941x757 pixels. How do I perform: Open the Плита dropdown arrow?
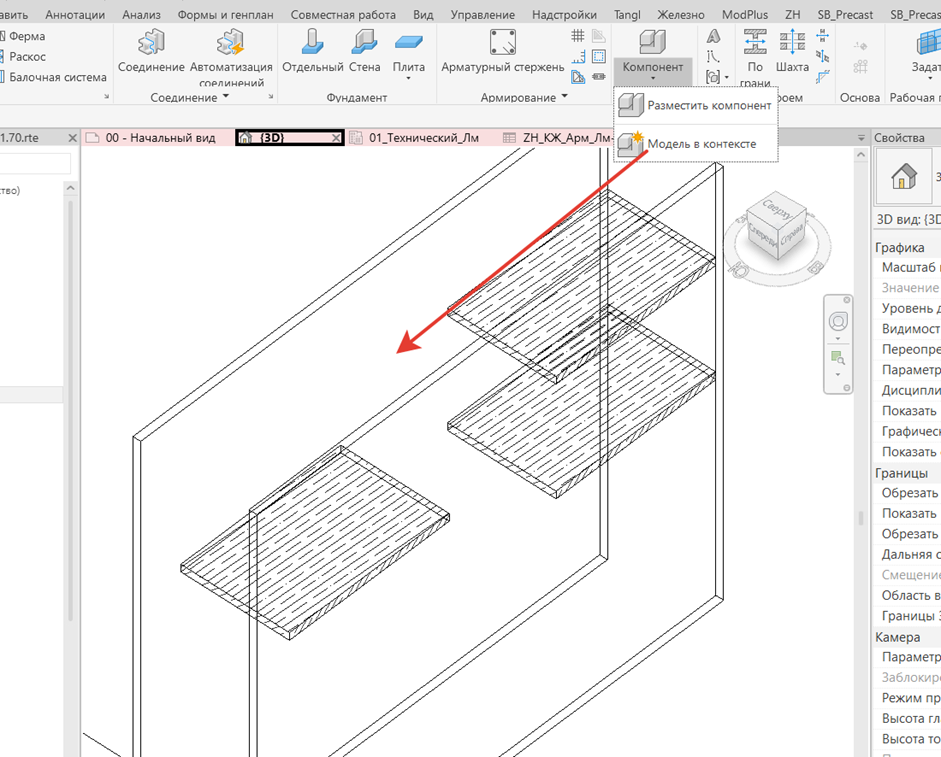coord(409,79)
